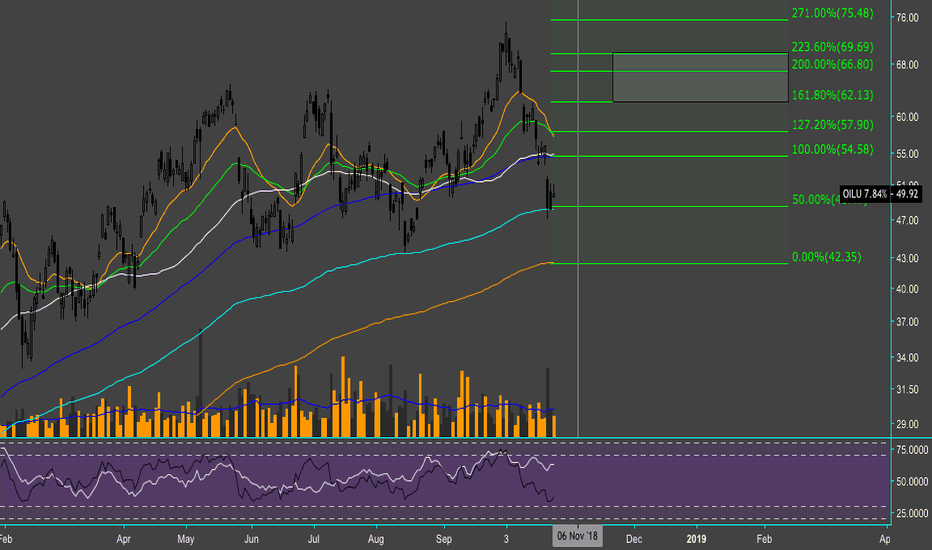Viewport: 932px width, 550px height.
Task: Click the 127.20%(57.90) Fibonacci label
Action: coord(832,125)
